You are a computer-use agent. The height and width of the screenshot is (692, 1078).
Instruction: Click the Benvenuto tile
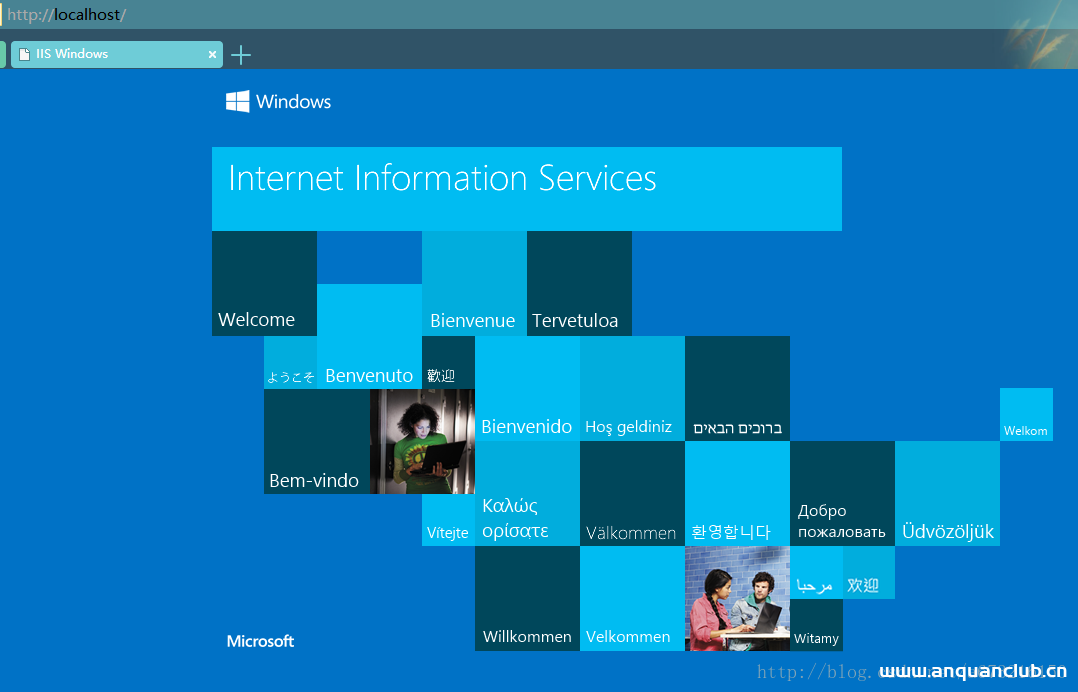click(369, 336)
